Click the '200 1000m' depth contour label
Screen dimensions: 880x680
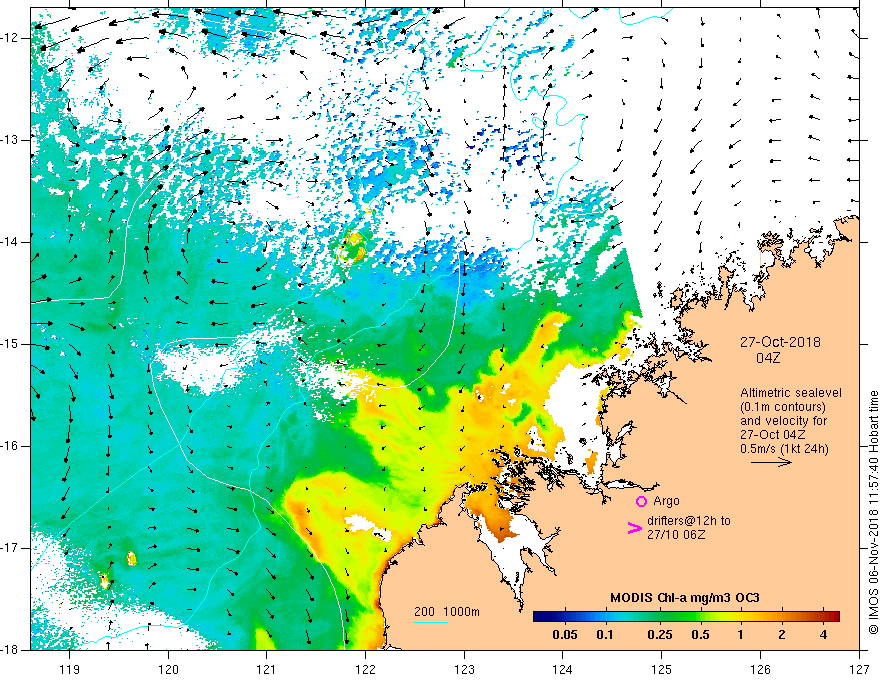coord(447,612)
